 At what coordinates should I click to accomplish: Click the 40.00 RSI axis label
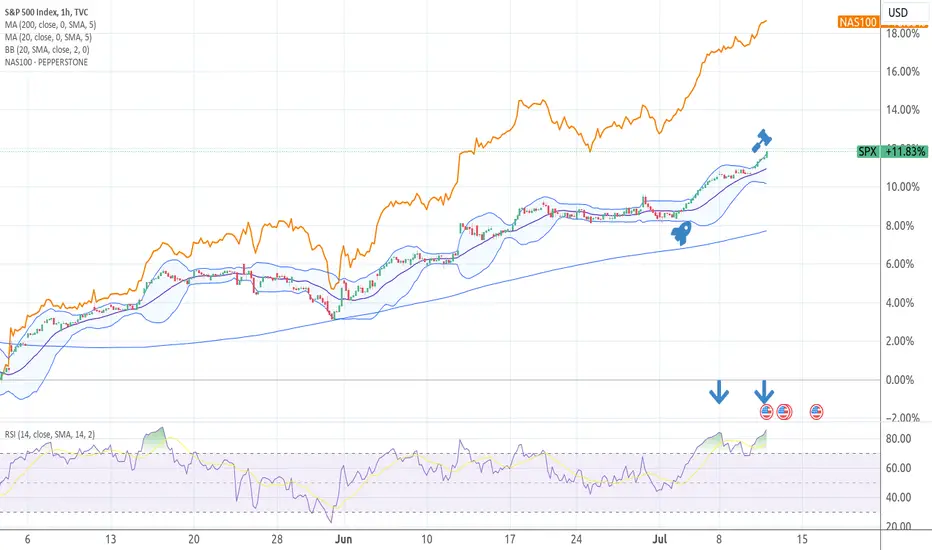[x=898, y=497]
